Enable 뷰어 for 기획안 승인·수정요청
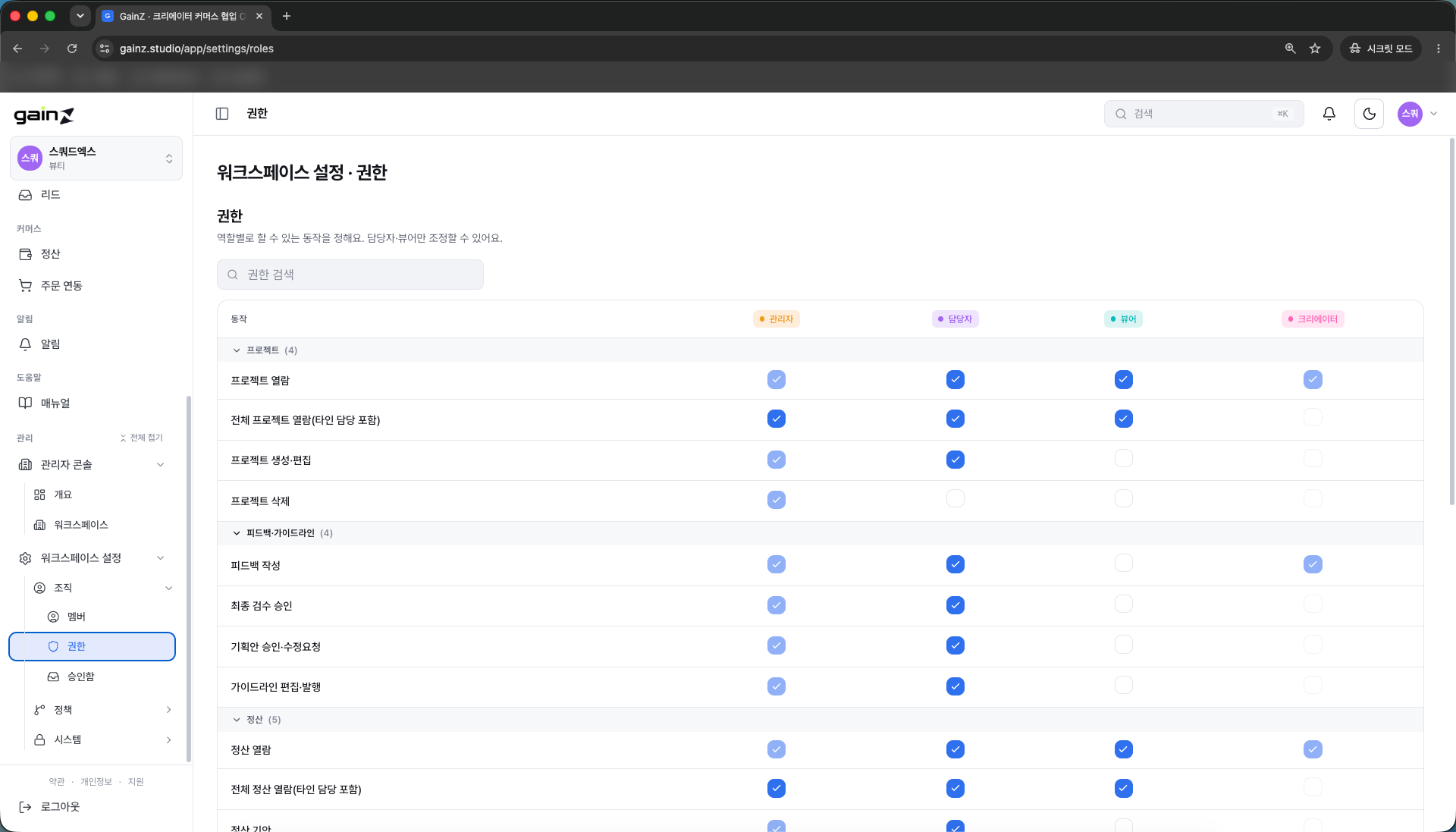Image resolution: width=1456 pixels, height=832 pixels. point(1124,645)
